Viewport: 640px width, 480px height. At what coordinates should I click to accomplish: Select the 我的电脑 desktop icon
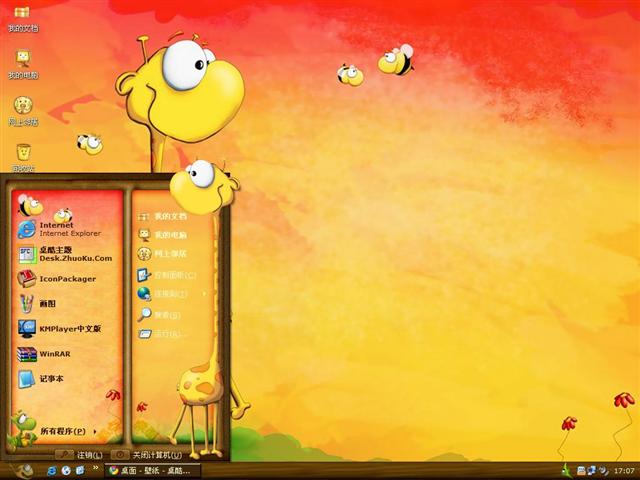pos(22,62)
